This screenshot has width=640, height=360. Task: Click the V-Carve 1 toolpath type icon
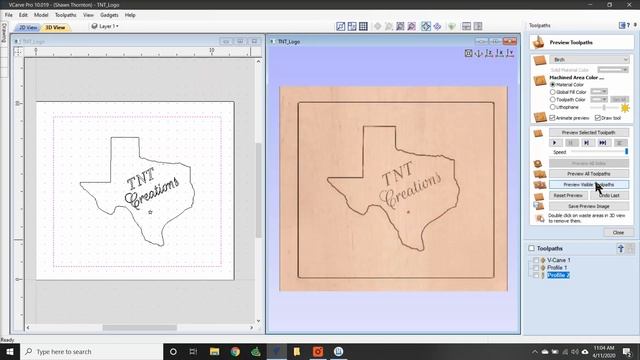click(x=543, y=260)
